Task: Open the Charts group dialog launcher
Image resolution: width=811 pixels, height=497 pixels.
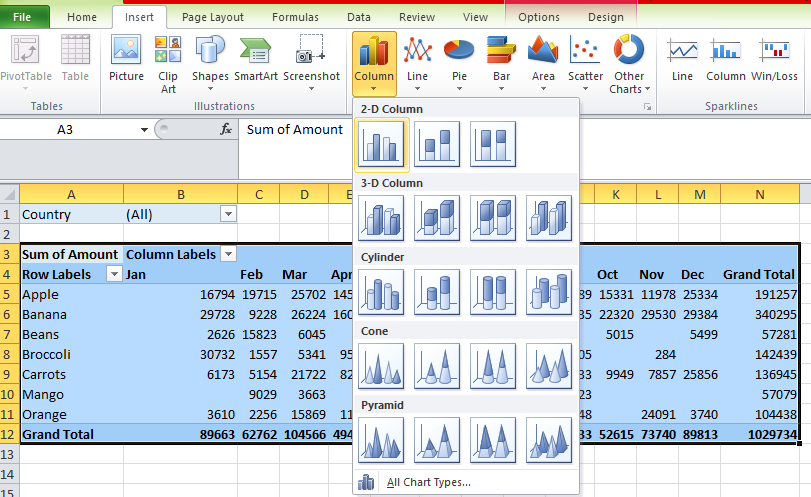Action: (x=647, y=107)
